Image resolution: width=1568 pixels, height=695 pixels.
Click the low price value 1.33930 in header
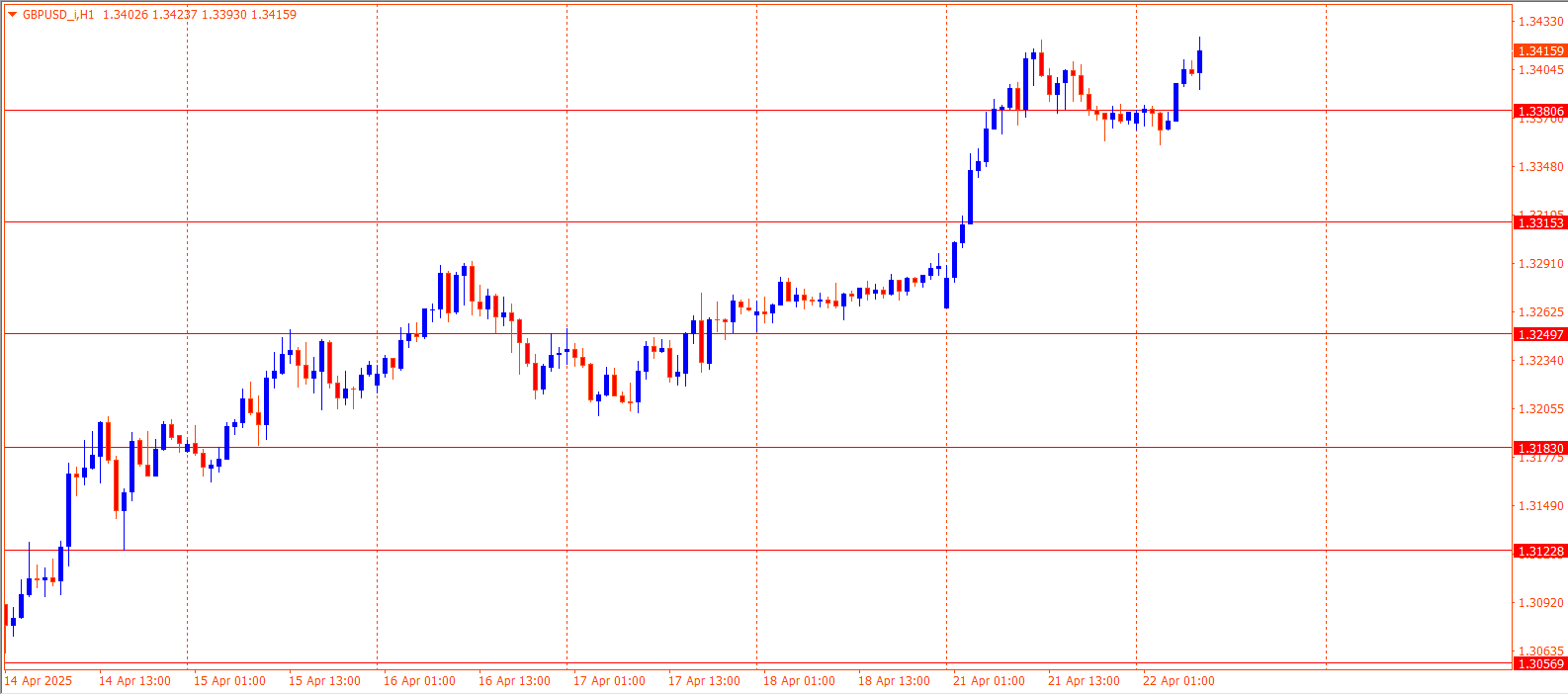(223, 15)
